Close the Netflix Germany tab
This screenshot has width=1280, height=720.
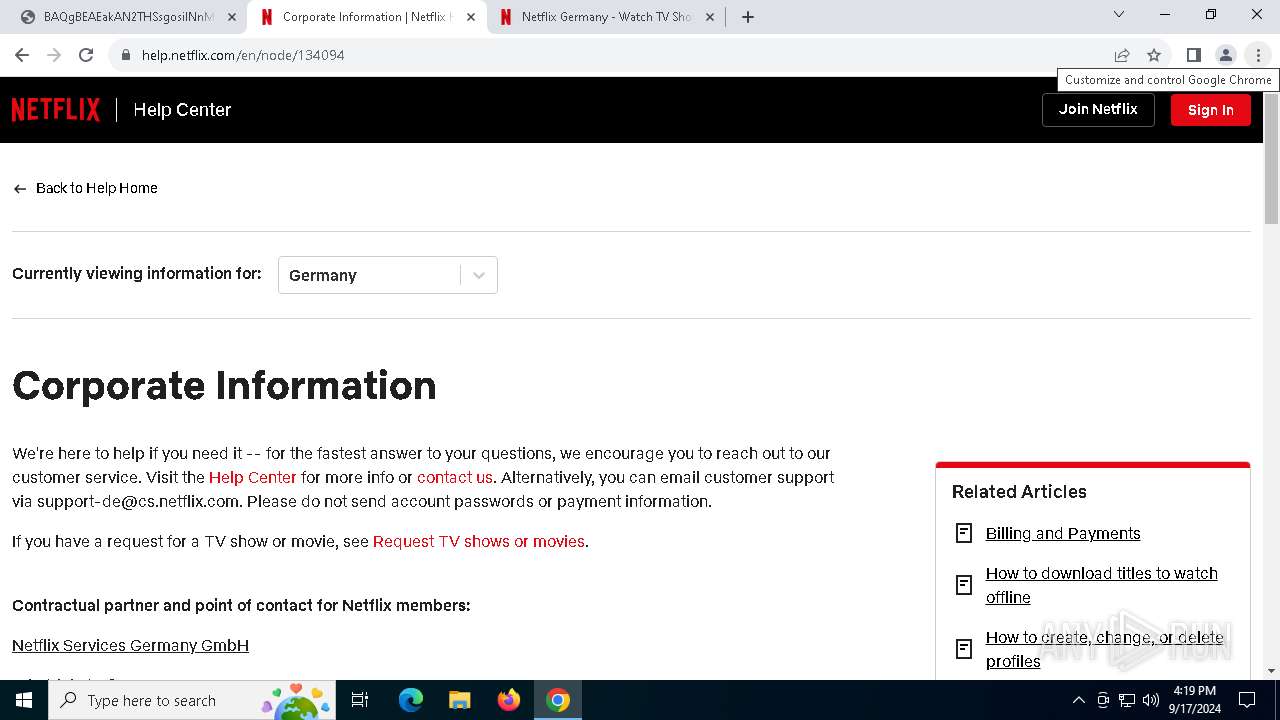click(710, 17)
